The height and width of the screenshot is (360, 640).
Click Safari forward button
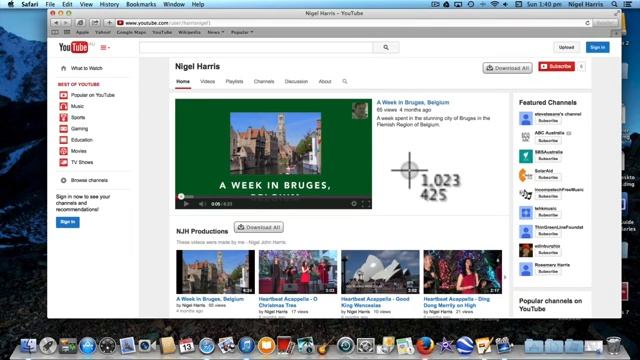pos(66,23)
